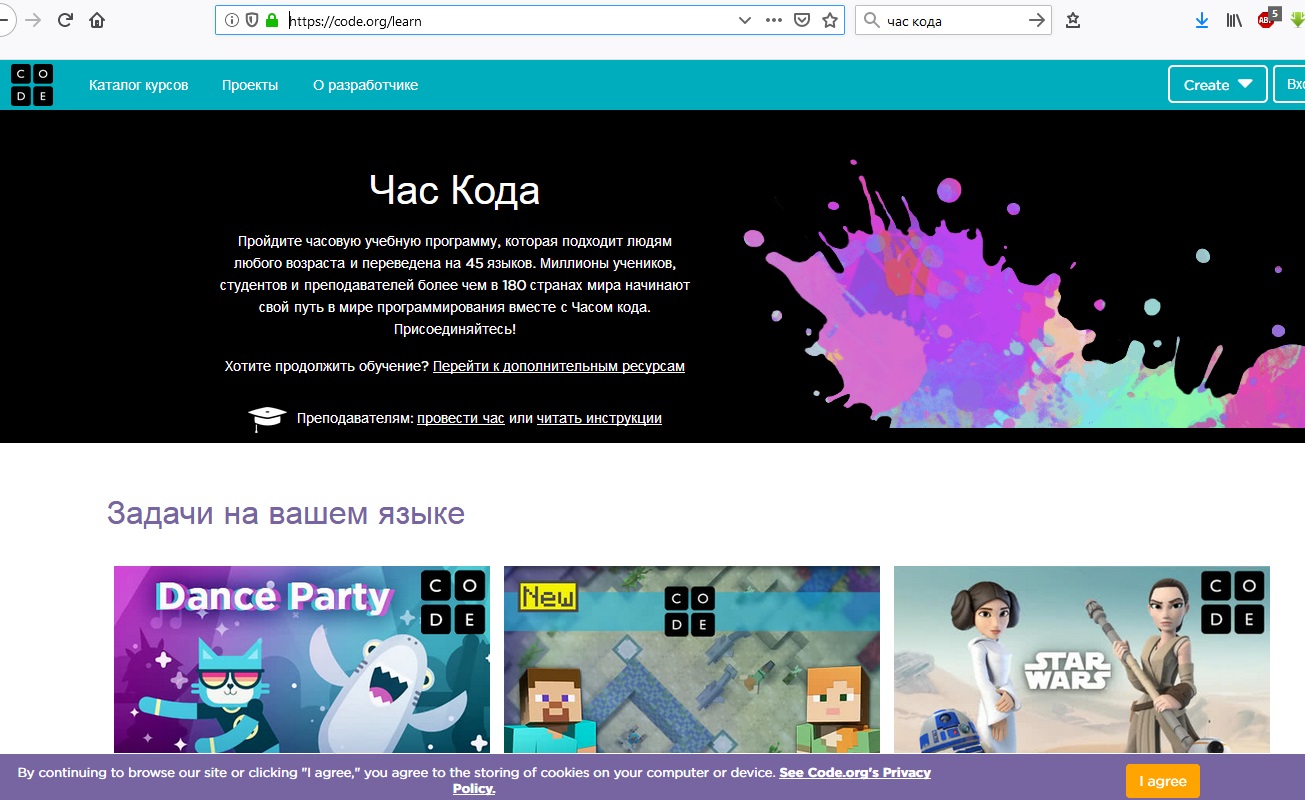Open the Minecraft New activity thumbnail
The image size is (1305, 800).
pos(692,660)
